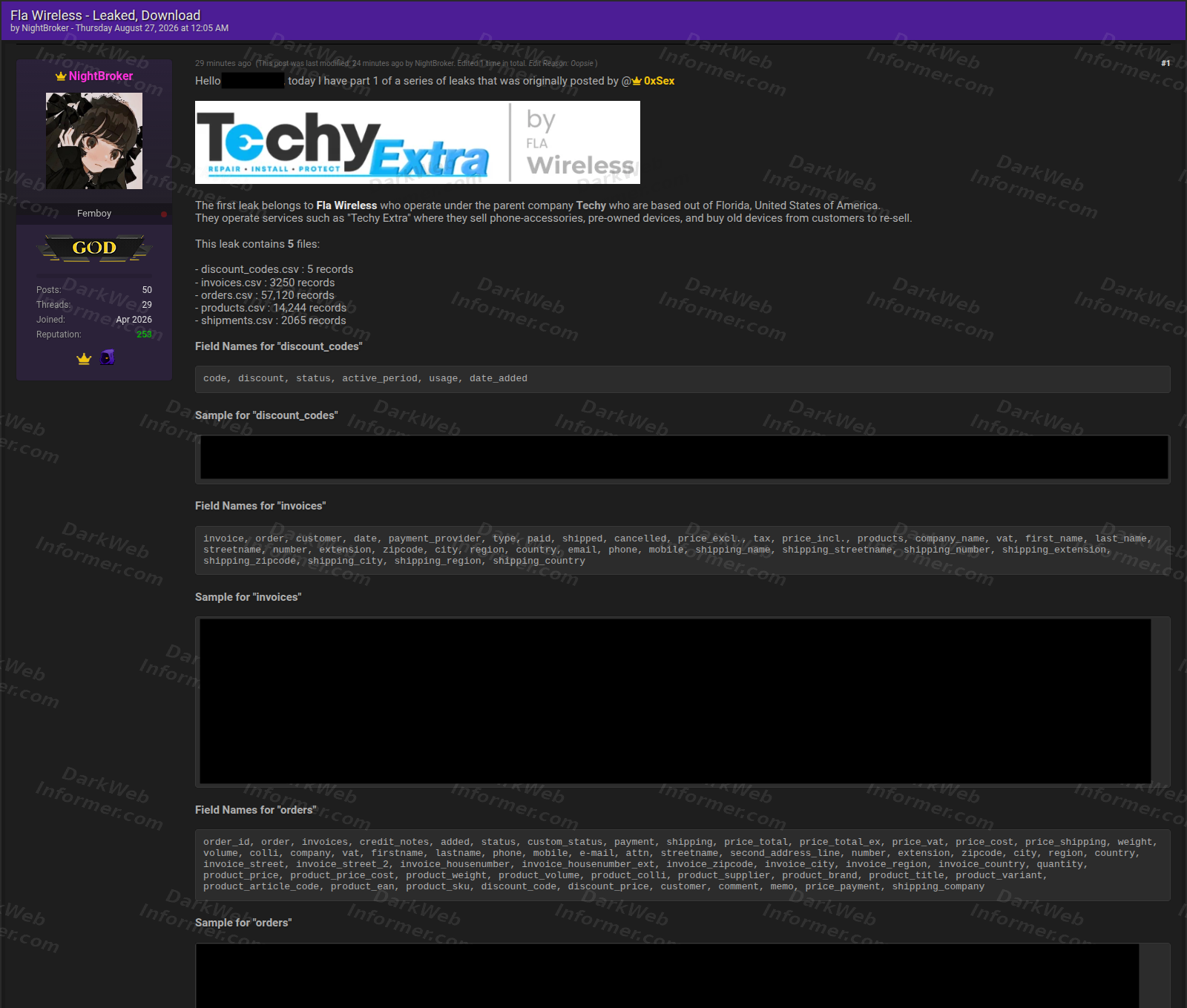Screen dimensions: 1187x1008
Task: Click the "Femboy" user title
Action: click(94, 214)
